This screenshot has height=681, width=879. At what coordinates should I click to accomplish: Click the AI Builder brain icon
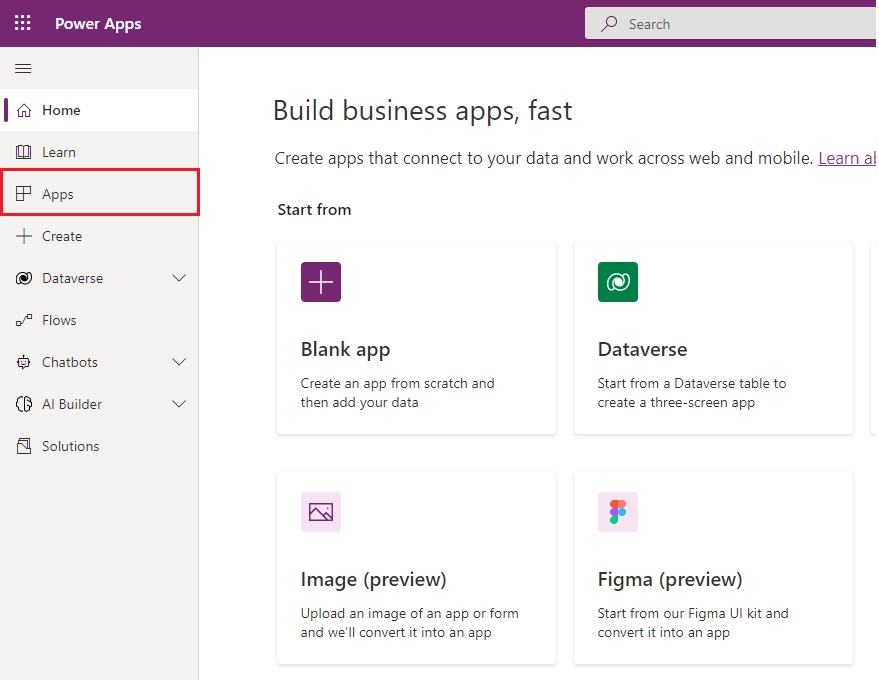tap(24, 404)
